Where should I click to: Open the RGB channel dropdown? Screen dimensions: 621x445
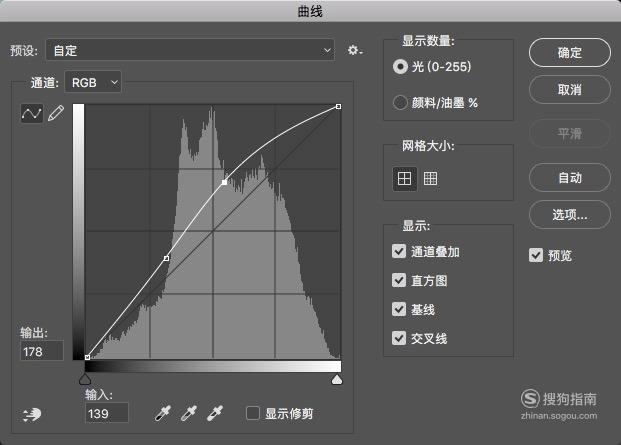point(93,82)
